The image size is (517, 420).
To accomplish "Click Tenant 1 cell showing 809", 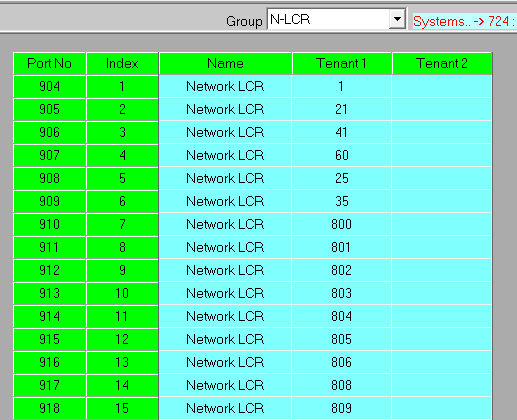I will [342, 408].
